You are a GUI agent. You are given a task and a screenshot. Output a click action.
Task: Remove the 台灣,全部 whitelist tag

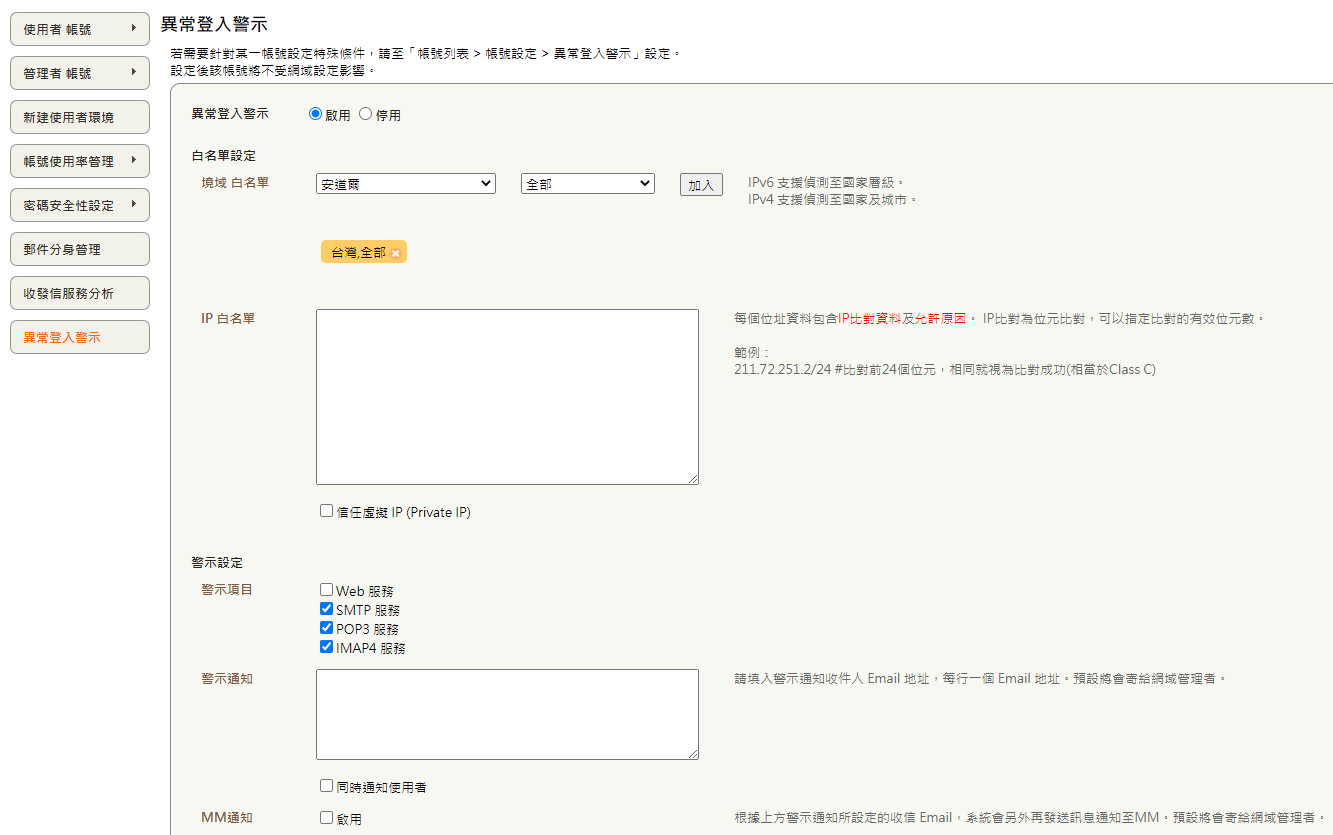click(x=395, y=253)
